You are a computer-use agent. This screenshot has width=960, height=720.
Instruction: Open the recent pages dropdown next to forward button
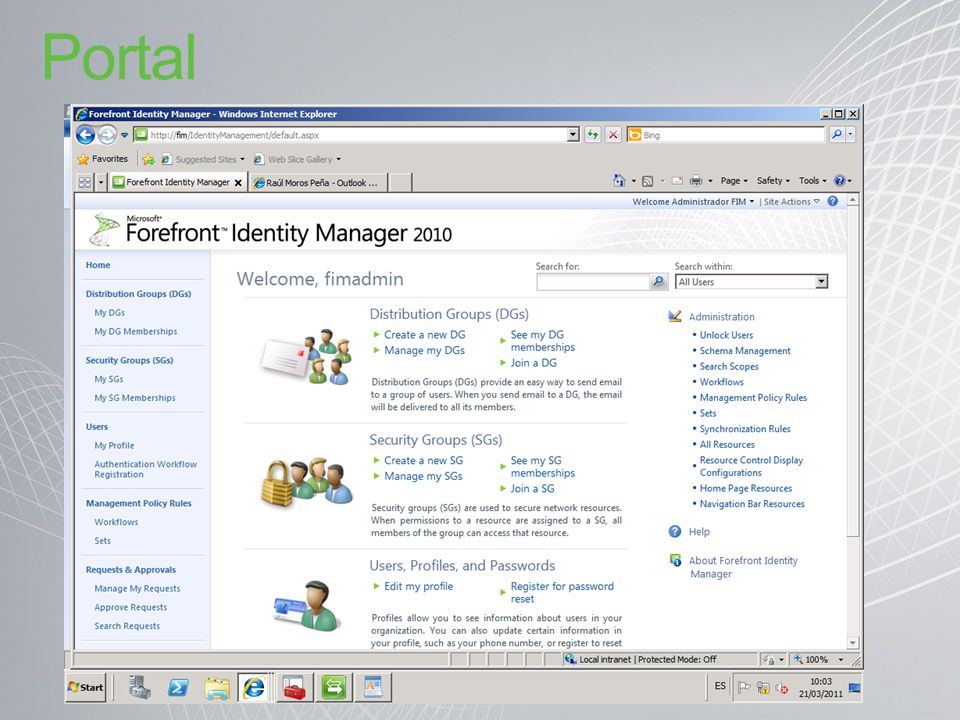(124, 135)
